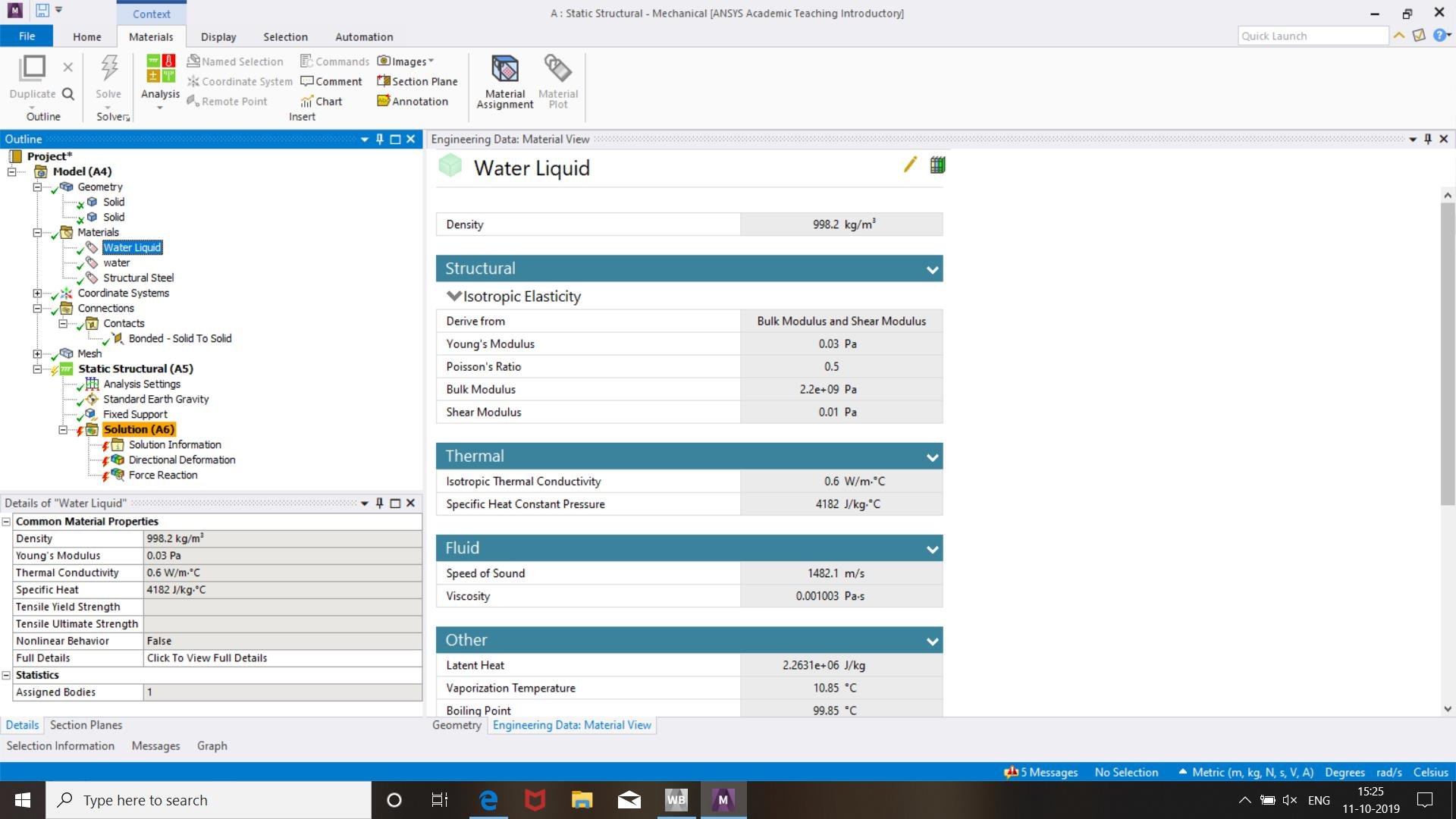Collapse the Statistics group in Details
This screenshot has width=1456, height=819.
pyautogui.click(x=7, y=675)
